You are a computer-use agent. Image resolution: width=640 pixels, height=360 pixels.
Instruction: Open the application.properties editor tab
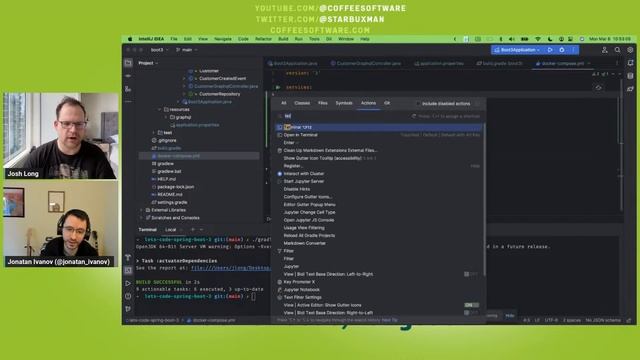coord(439,64)
